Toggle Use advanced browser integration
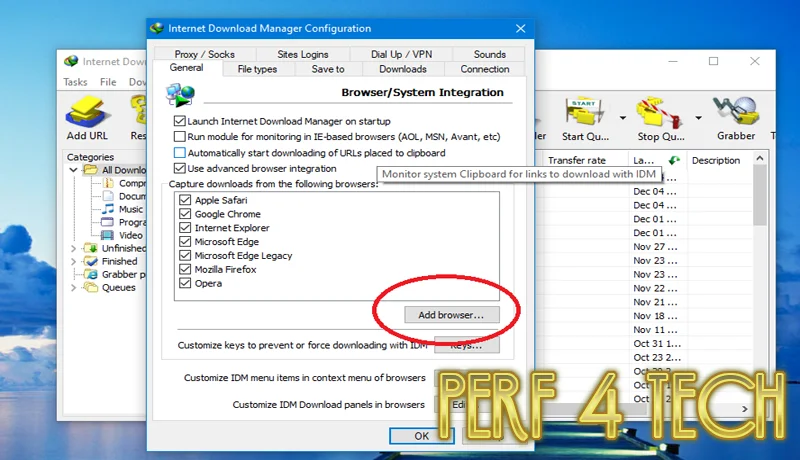Screen dimensions: 800x460 tap(179, 168)
